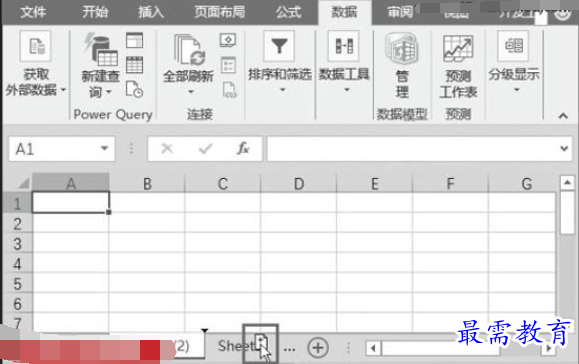Select column F header
The width and height of the screenshot is (579, 364).
[x=450, y=183]
